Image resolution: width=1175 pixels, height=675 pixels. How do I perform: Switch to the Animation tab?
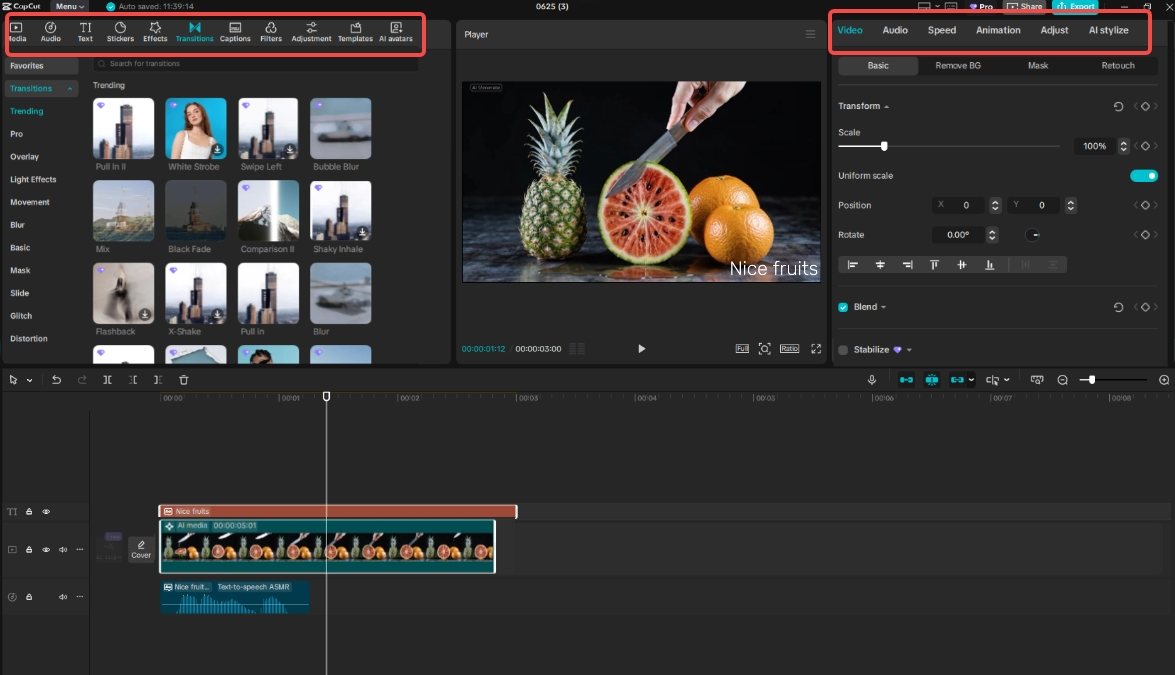click(998, 30)
